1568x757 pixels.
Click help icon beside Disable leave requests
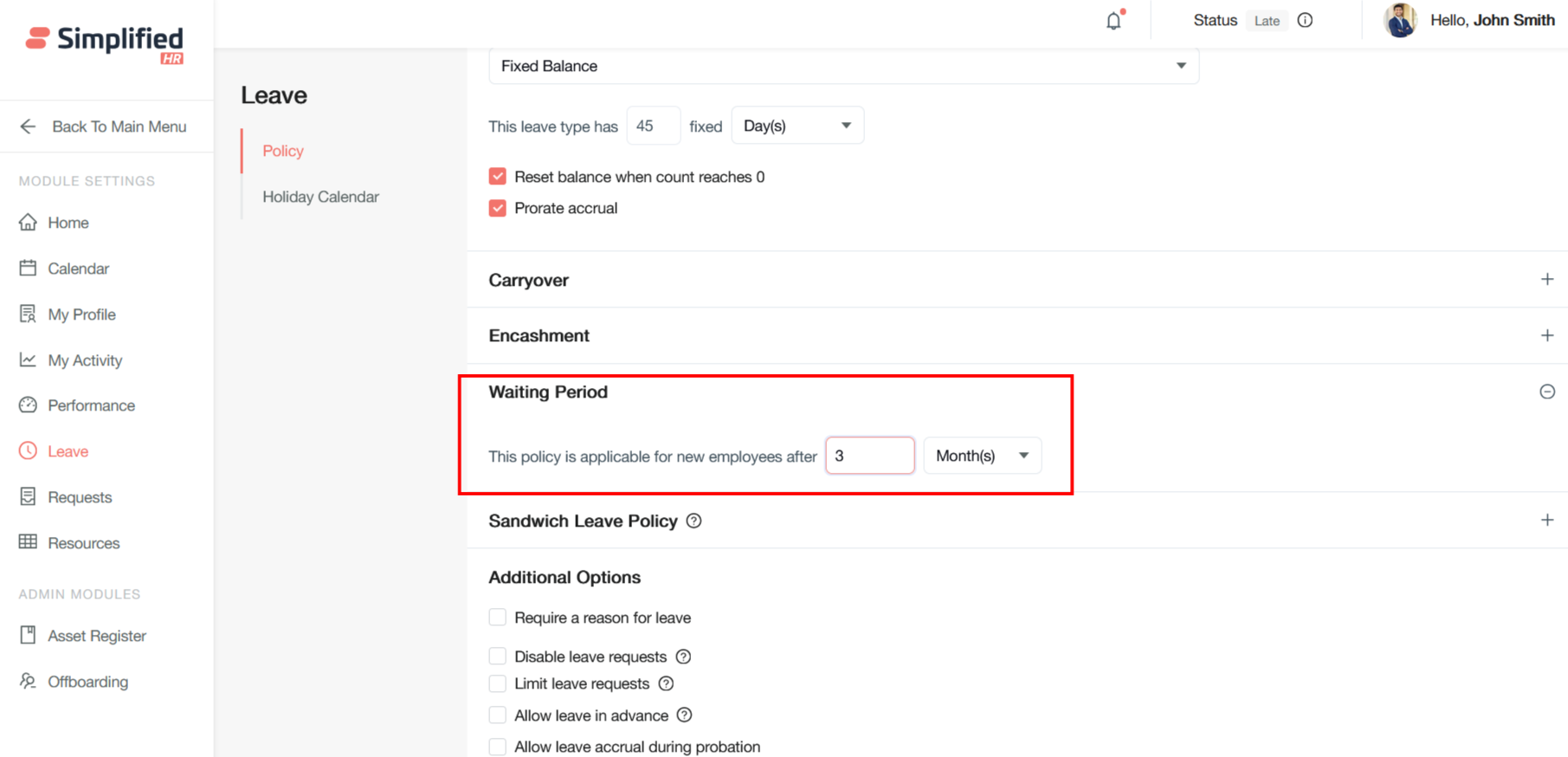coord(683,657)
